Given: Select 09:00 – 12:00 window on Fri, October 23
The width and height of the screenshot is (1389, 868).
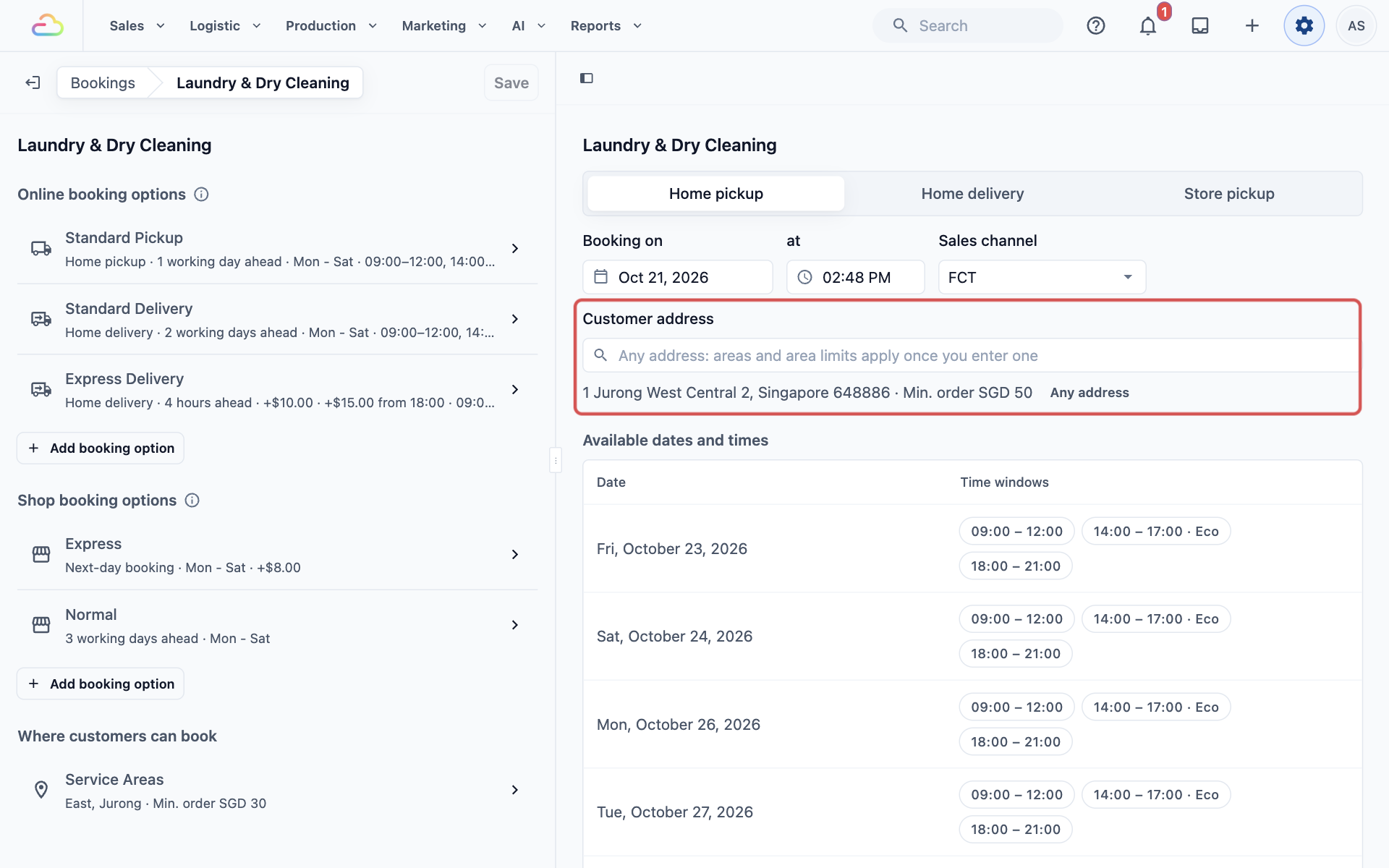Looking at the screenshot, I should click(x=1016, y=531).
